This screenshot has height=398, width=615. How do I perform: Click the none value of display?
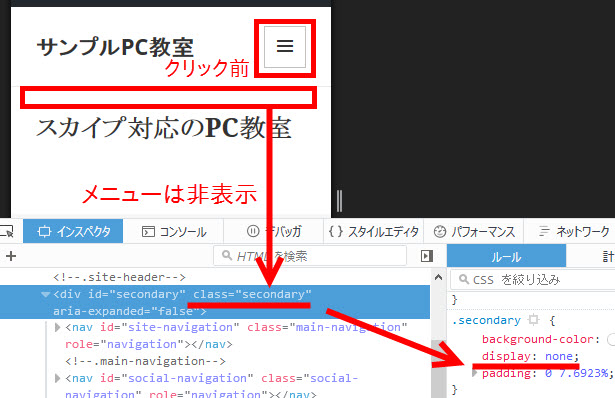pyautogui.click(x=559, y=356)
